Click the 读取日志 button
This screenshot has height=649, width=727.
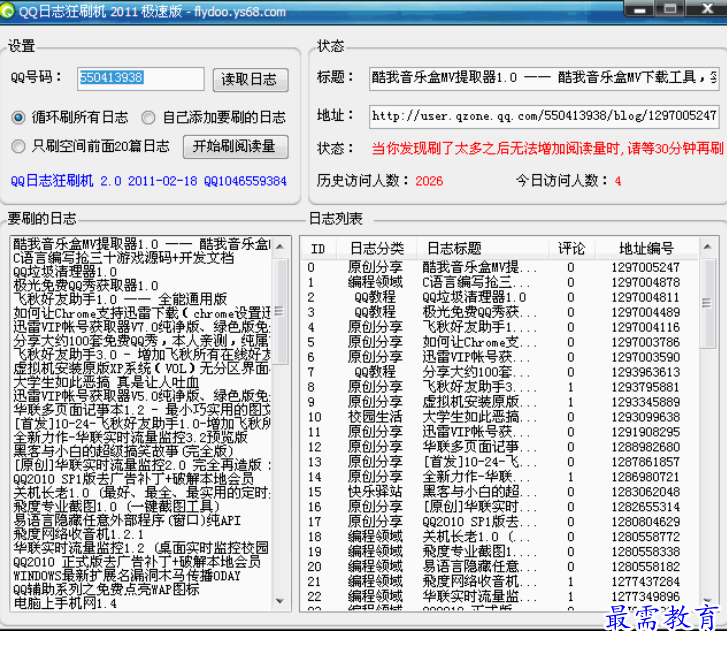[x=250, y=80]
